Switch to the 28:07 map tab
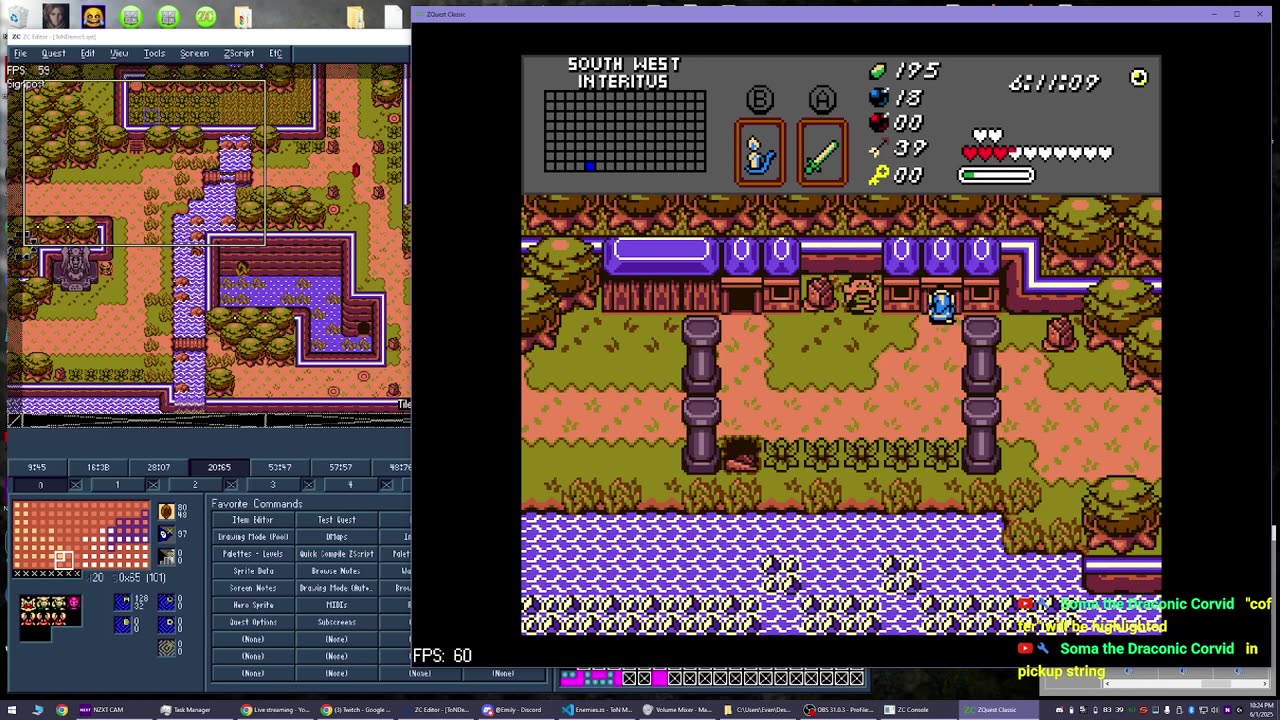Image resolution: width=1280 pixels, height=720 pixels. [158, 467]
